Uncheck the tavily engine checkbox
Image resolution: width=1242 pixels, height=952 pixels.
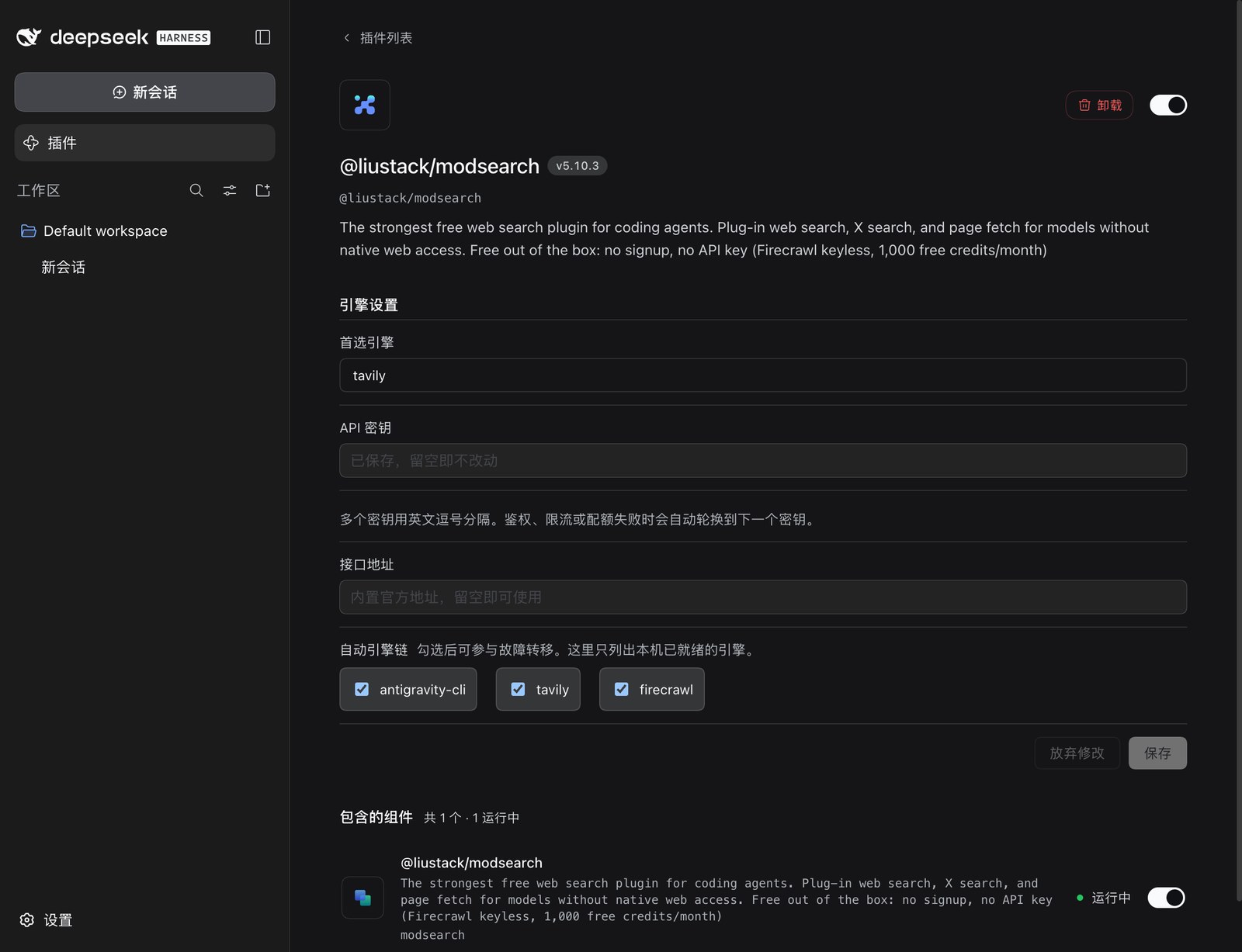[x=519, y=689]
